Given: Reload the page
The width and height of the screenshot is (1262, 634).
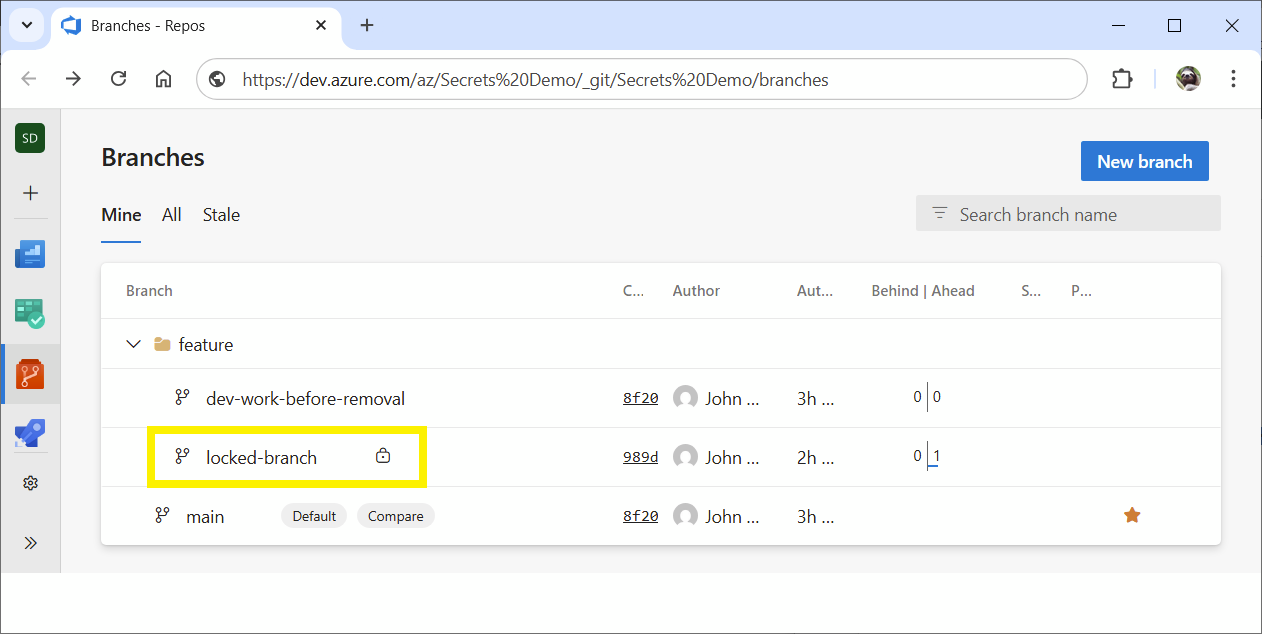Looking at the screenshot, I should point(118,79).
